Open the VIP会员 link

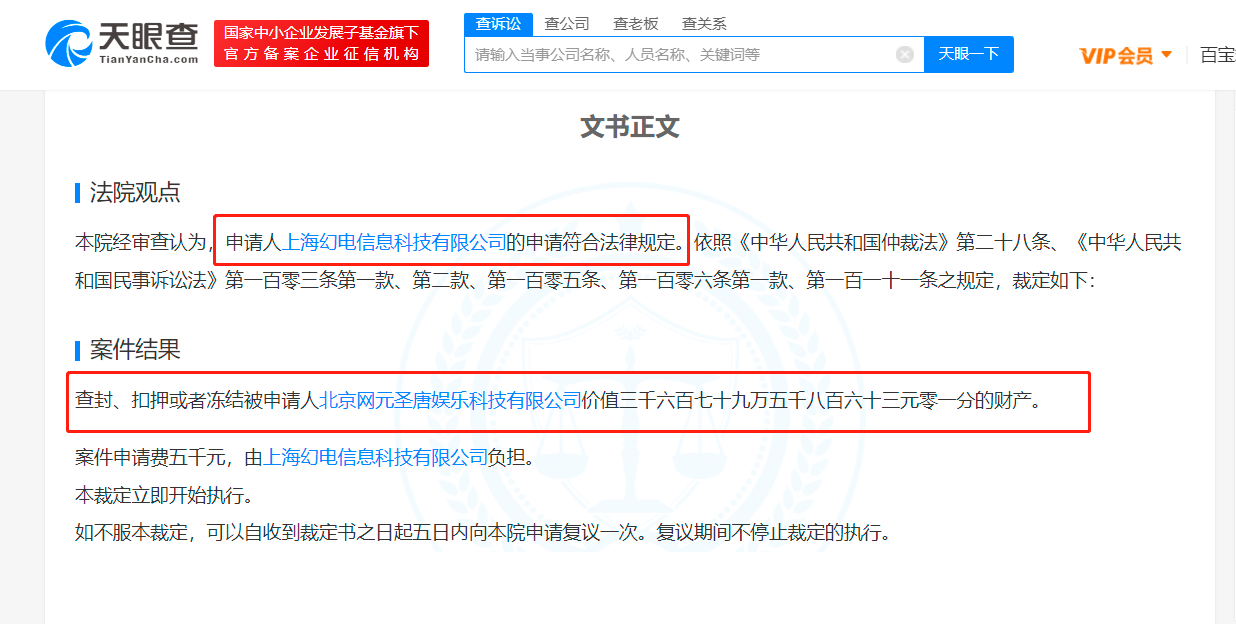(1116, 55)
